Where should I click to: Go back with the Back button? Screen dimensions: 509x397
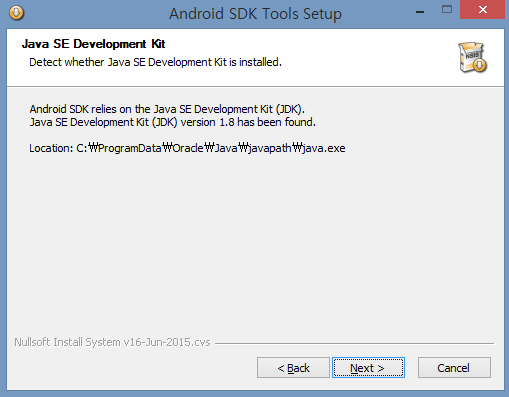(293, 368)
